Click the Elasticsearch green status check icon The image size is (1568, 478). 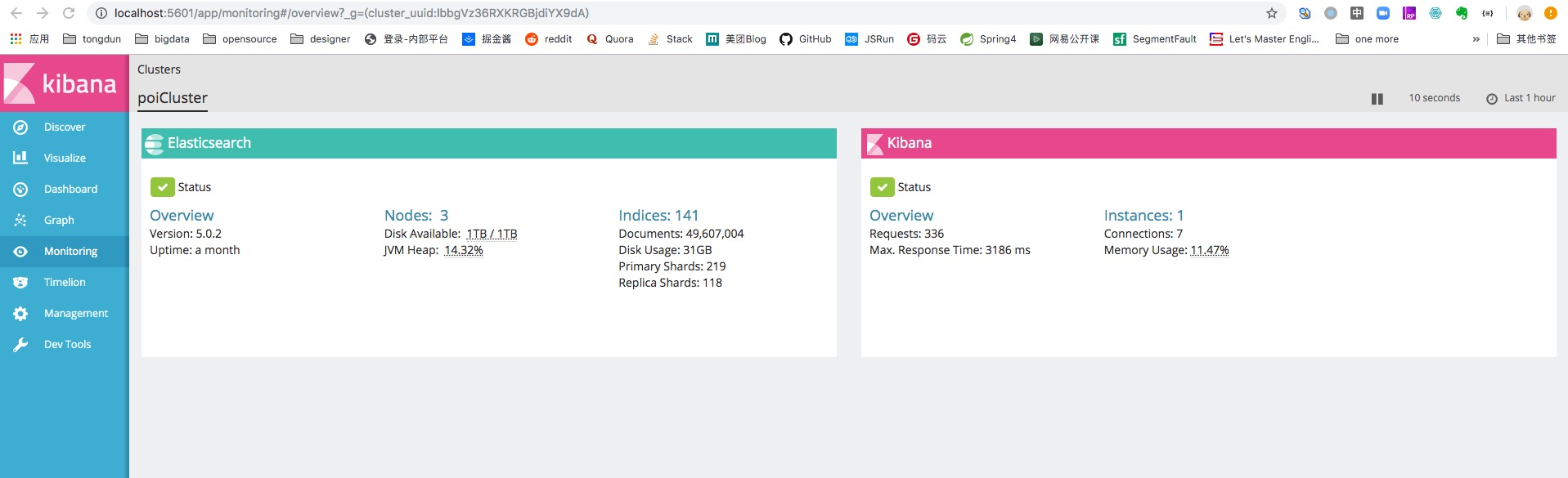point(162,187)
